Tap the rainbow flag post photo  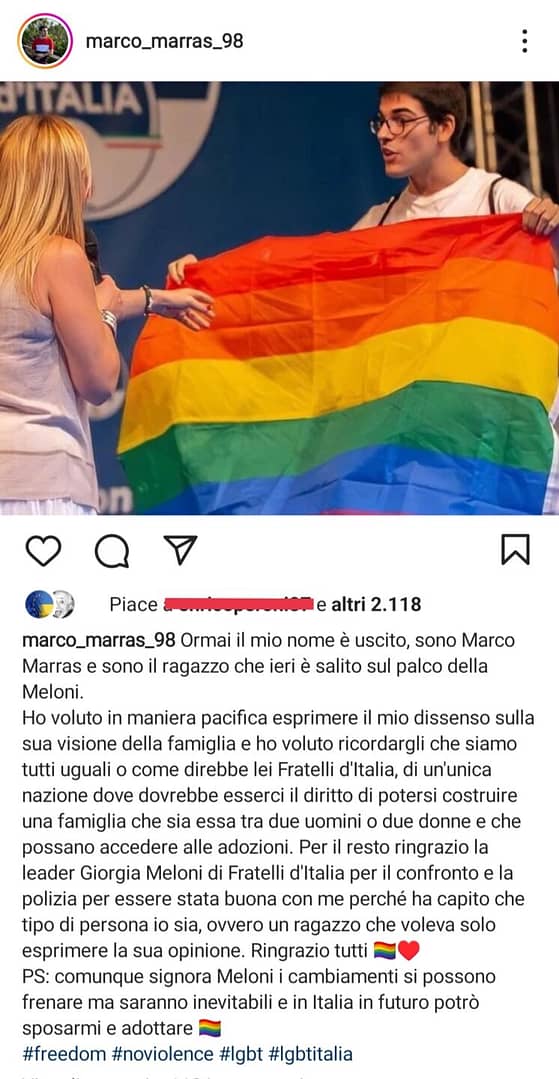[x=280, y=298]
